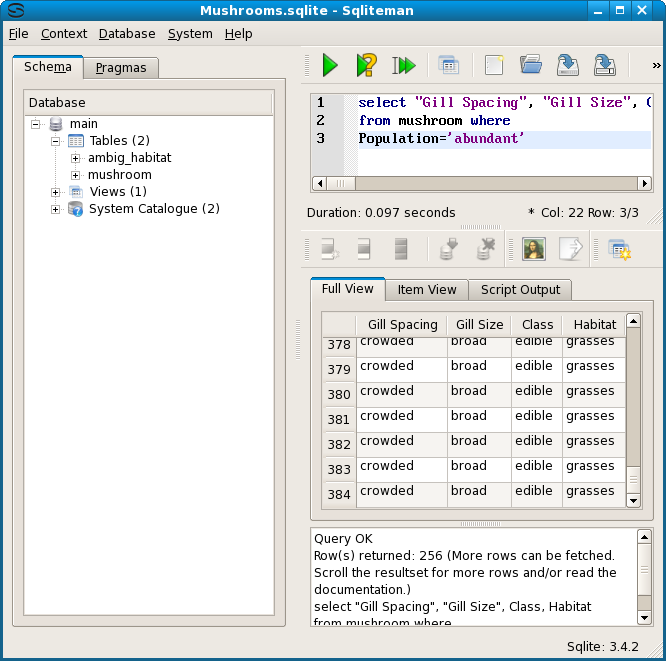Expand the Views (1) tree node

(56, 192)
